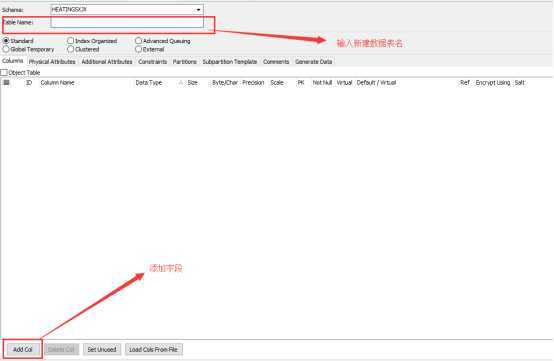Go to the Constraints tab
Viewport: 554px width, 361px height.
[x=152, y=61]
